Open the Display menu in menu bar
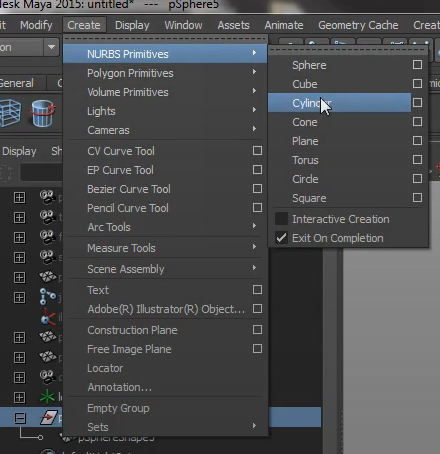Screen dimensions: 440x454 pyautogui.click(x=132, y=25)
